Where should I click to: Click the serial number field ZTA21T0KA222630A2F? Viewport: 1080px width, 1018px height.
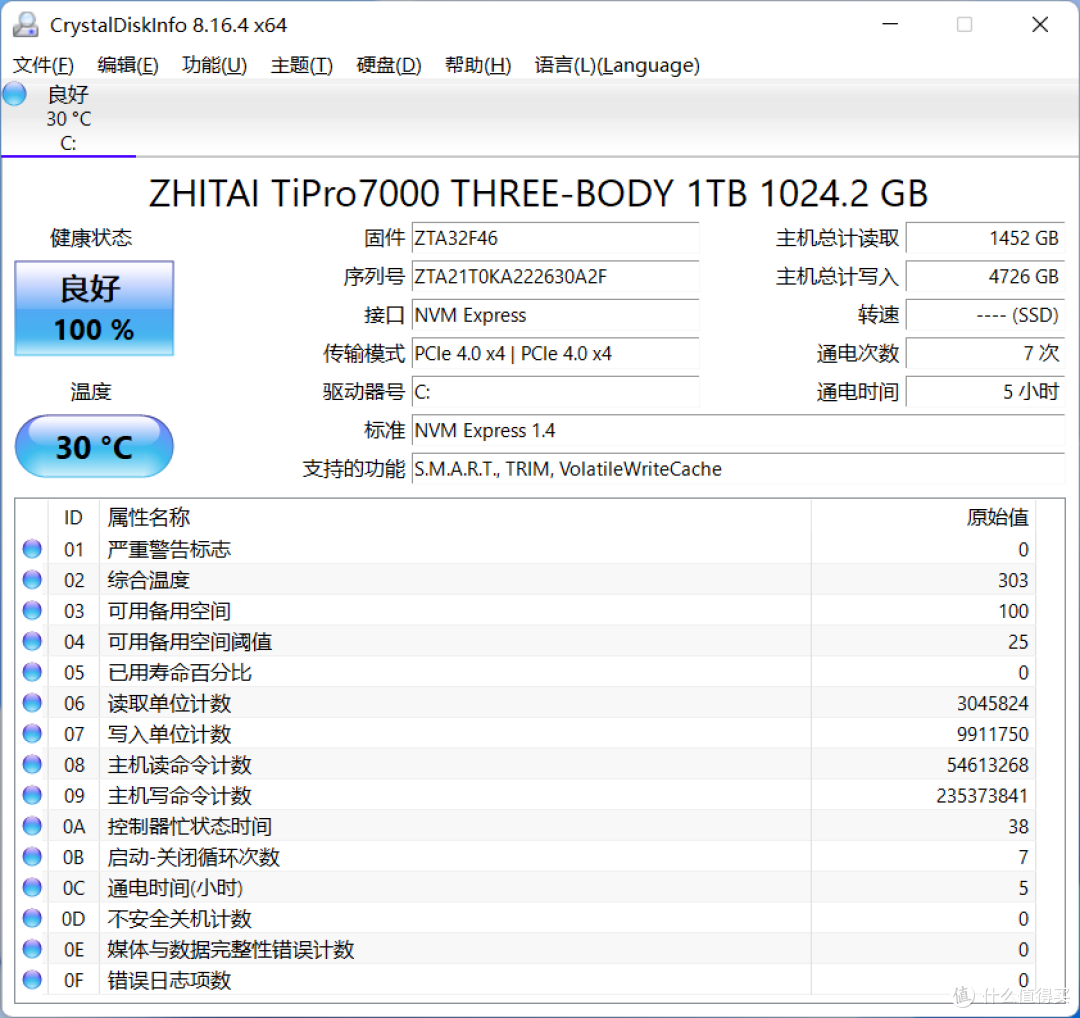(x=555, y=277)
